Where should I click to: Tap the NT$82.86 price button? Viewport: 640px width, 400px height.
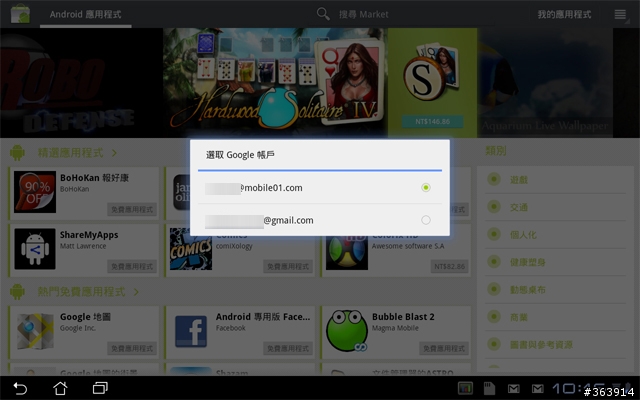pyautogui.click(x=449, y=267)
